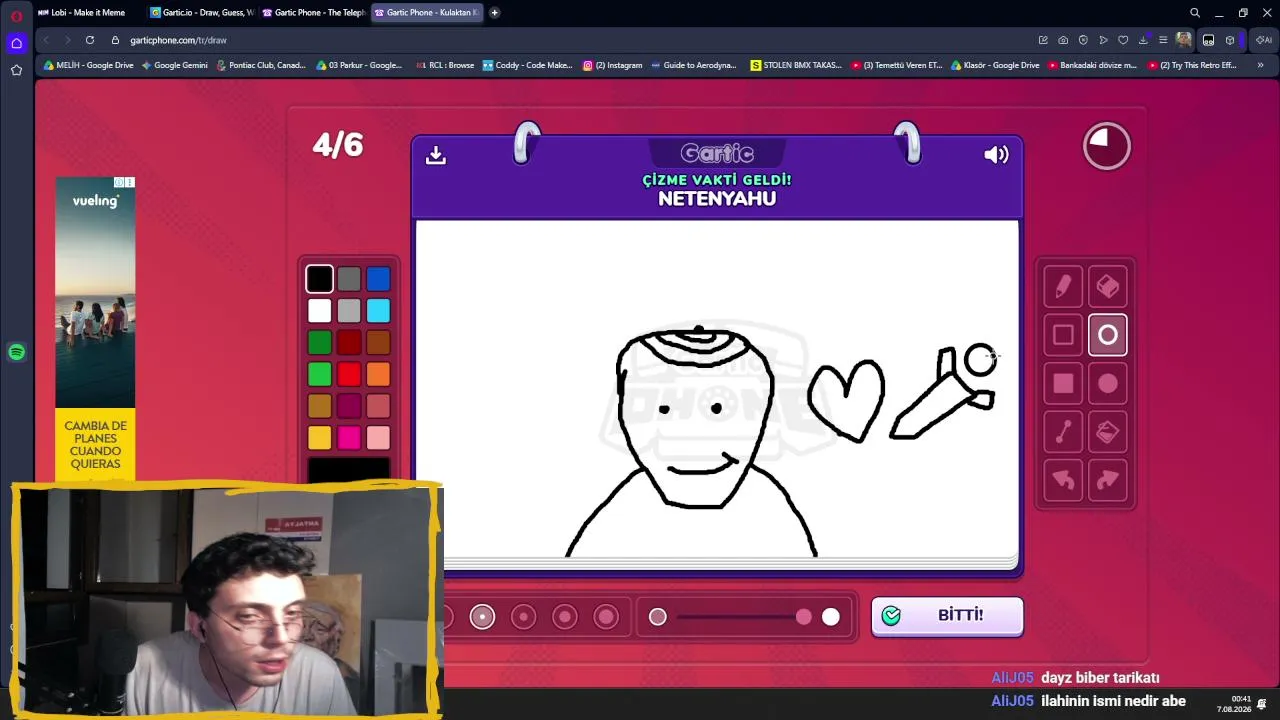The height and width of the screenshot is (720, 1280).
Task: Select the straight line tool
Action: pyautogui.click(x=1063, y=432)
